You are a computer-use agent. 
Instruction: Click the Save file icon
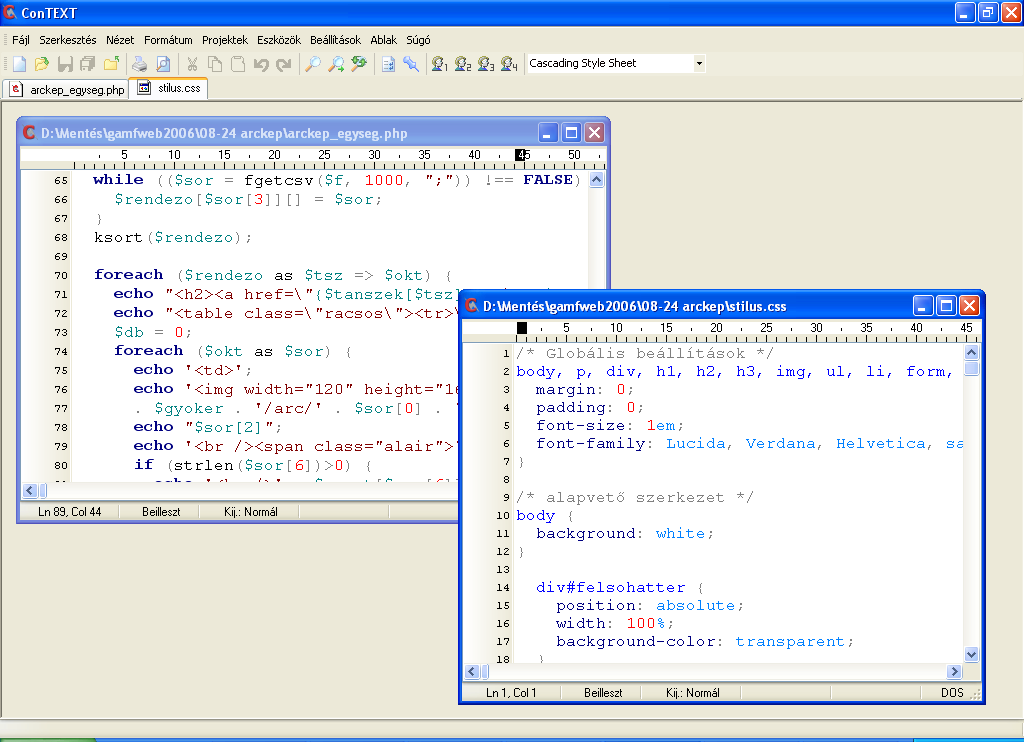(x=65, y=63)
